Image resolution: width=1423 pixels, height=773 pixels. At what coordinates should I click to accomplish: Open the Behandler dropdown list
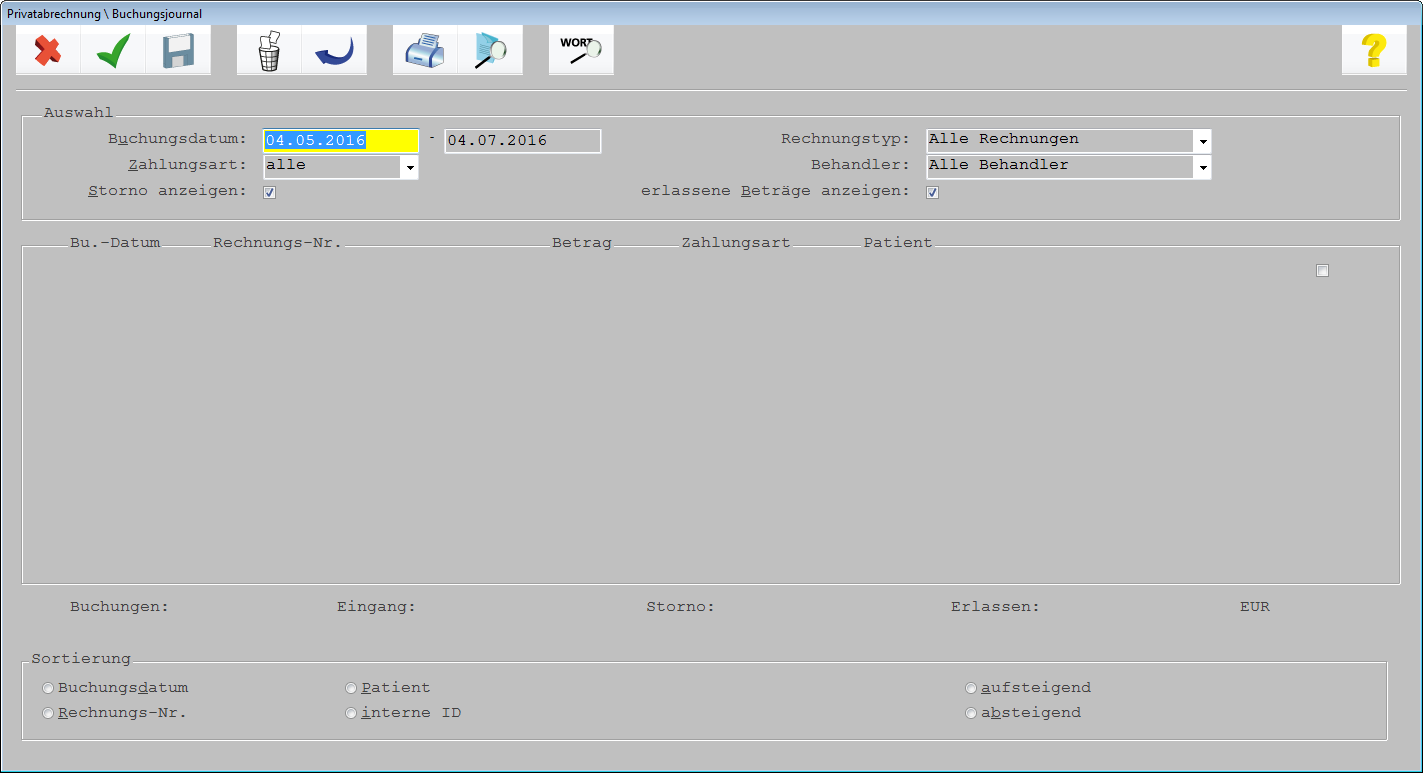pyautogui.click(x=1203, y=167)
